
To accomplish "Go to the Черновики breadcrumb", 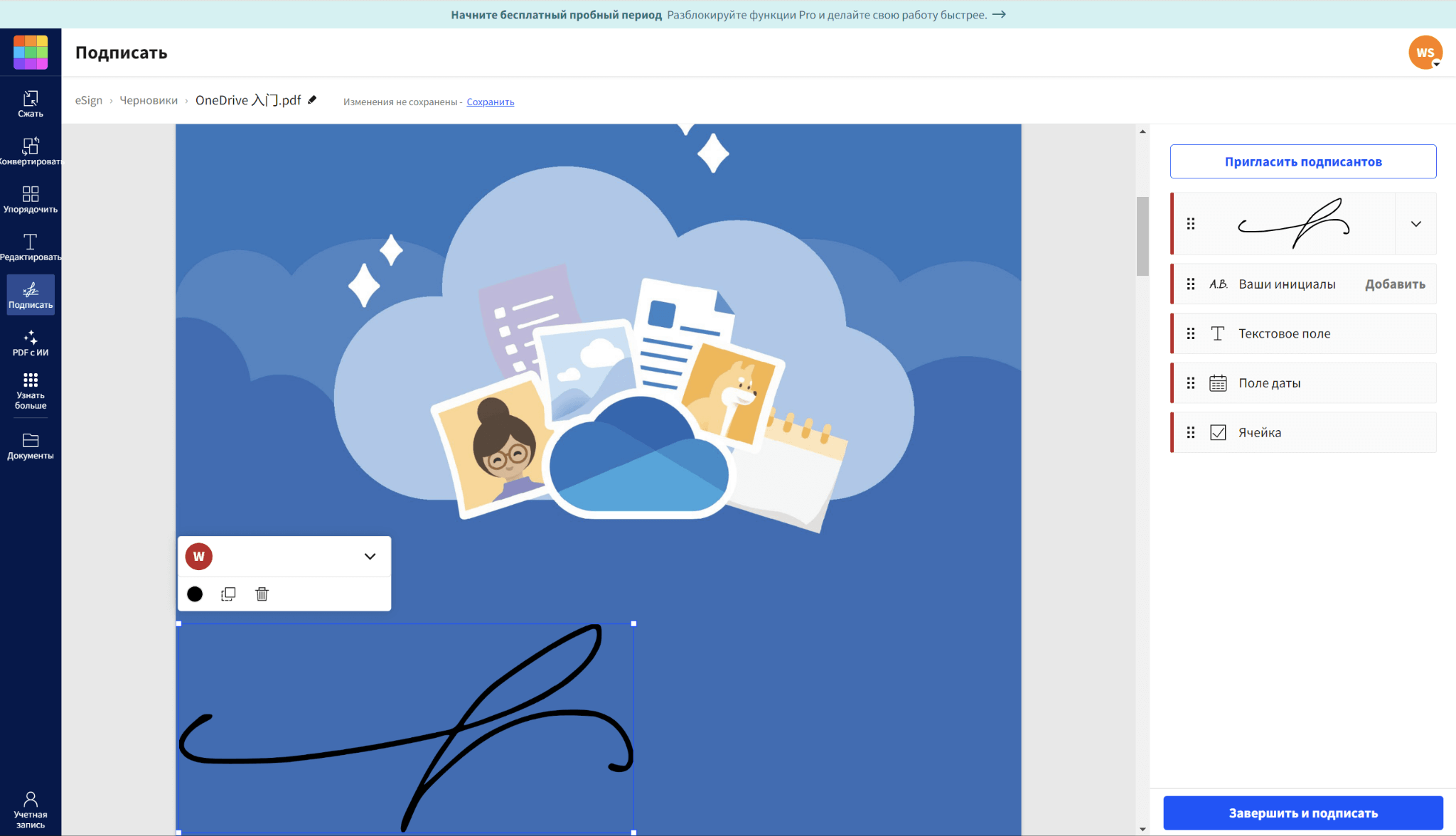I will [x=149, y=100].
